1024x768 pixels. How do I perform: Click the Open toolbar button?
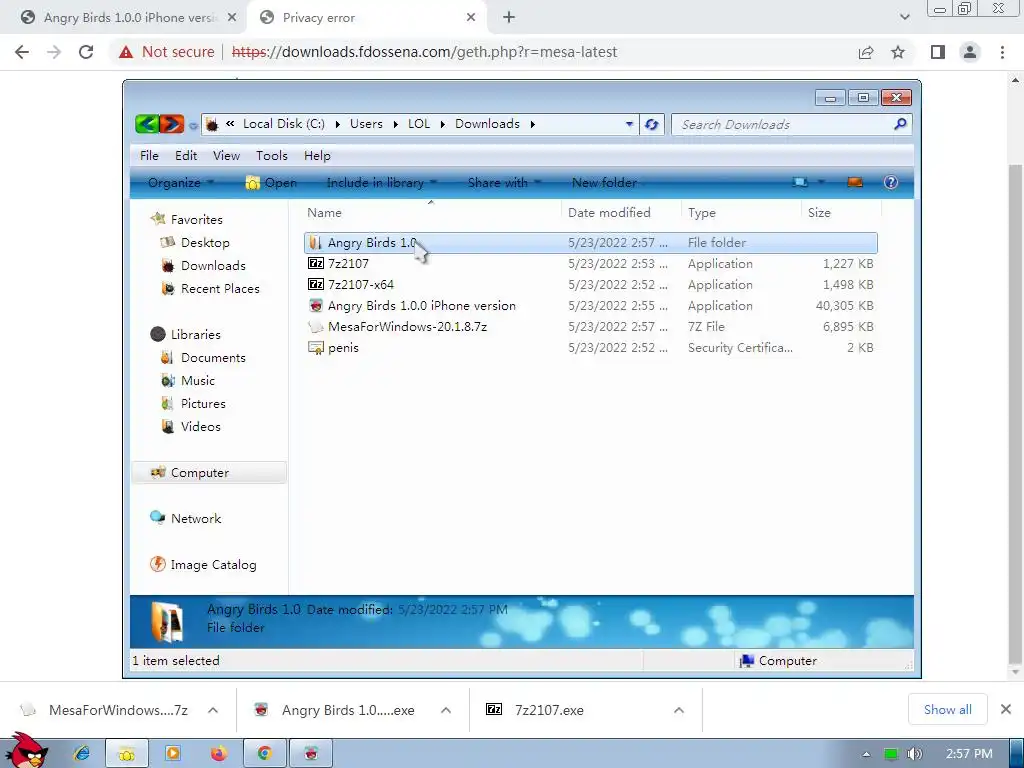tap(271, 183)
